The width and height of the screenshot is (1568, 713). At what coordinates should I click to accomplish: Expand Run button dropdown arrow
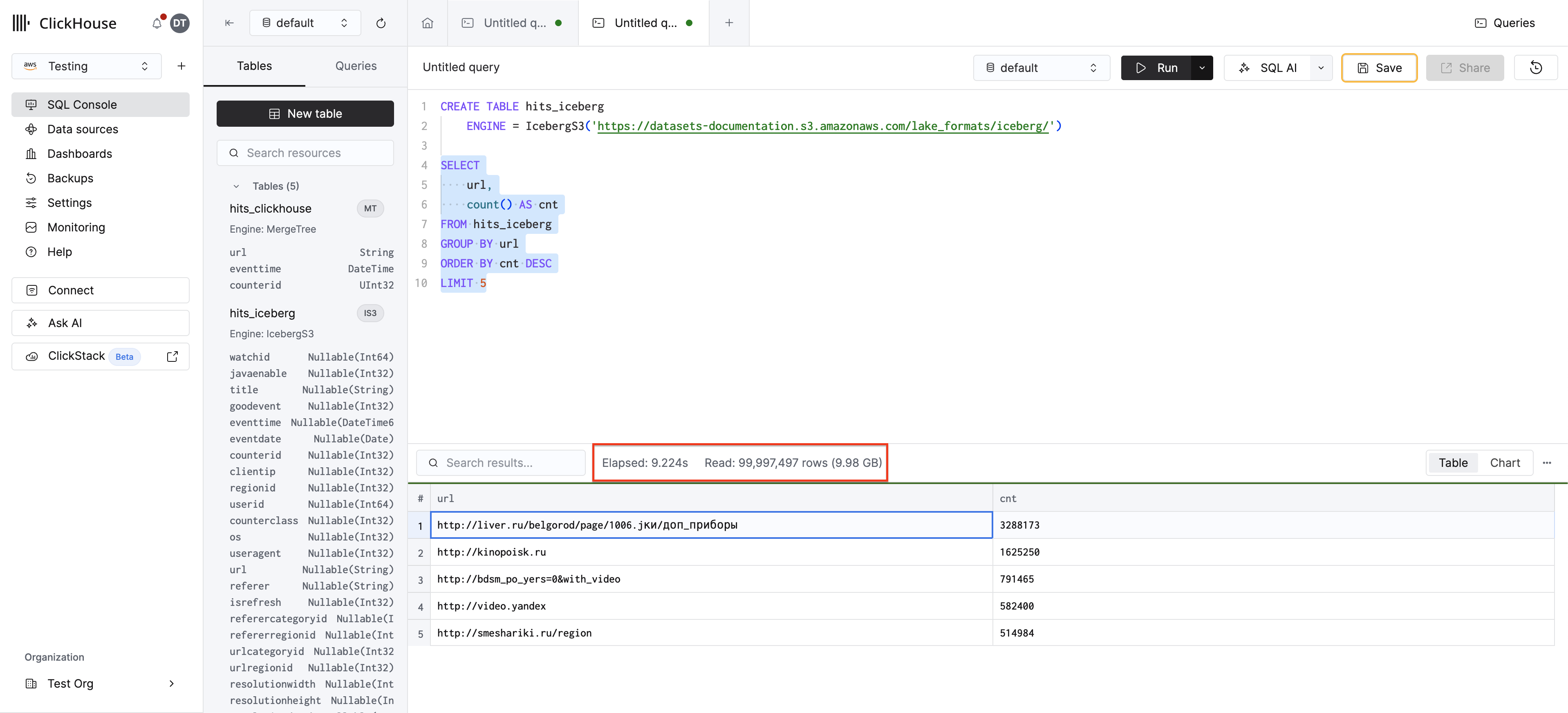(x=1202, y=67)
